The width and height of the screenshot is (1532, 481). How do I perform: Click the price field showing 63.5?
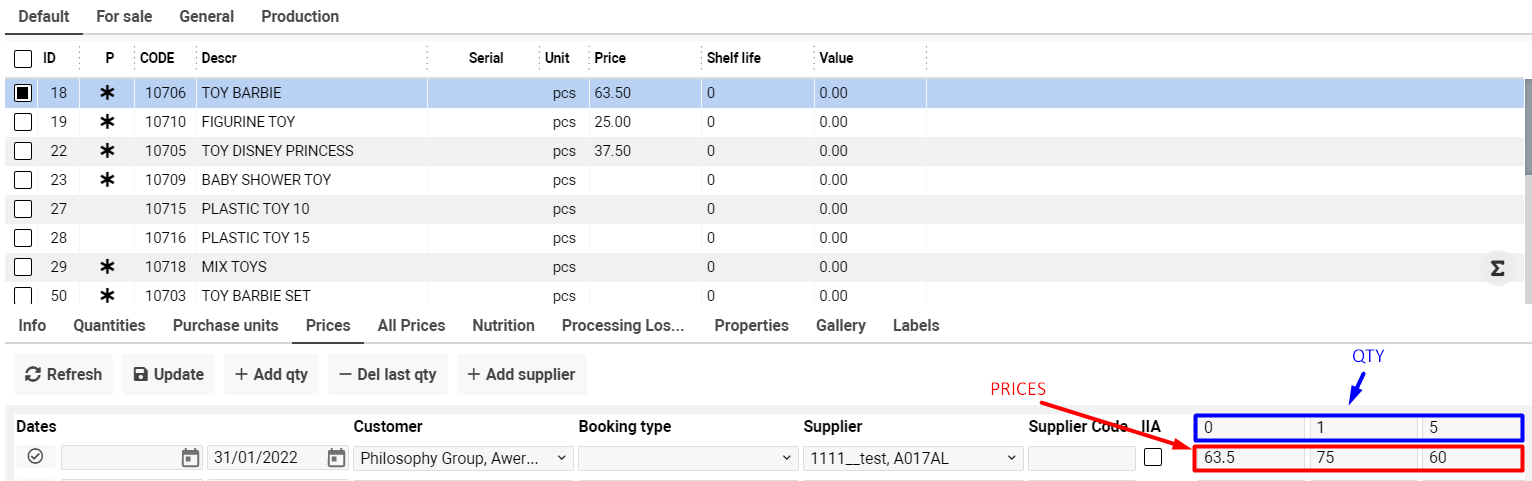[x=1249, y=459]
